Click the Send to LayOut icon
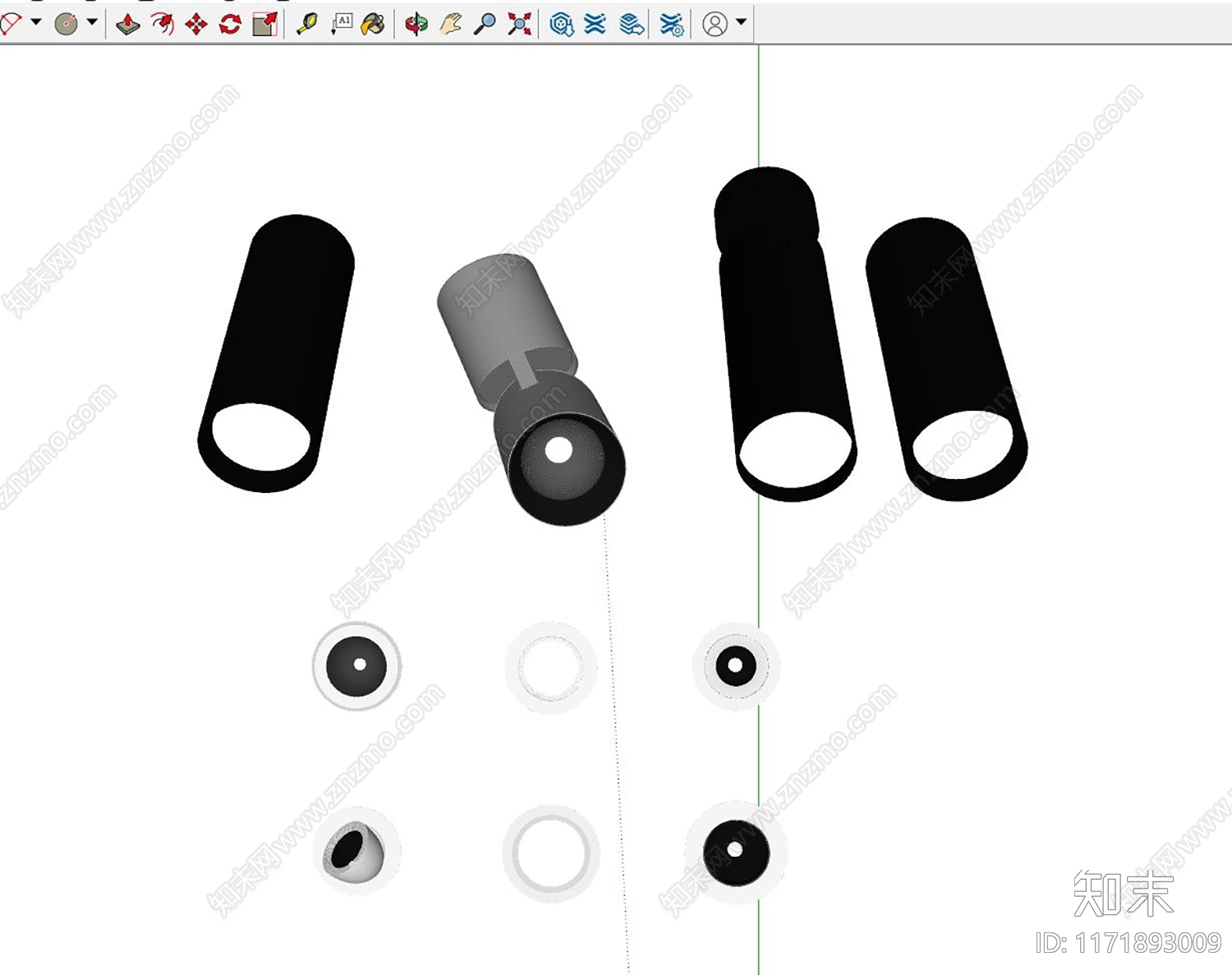1232x975 pixels. pyautogui.click(x=631, y=25)
